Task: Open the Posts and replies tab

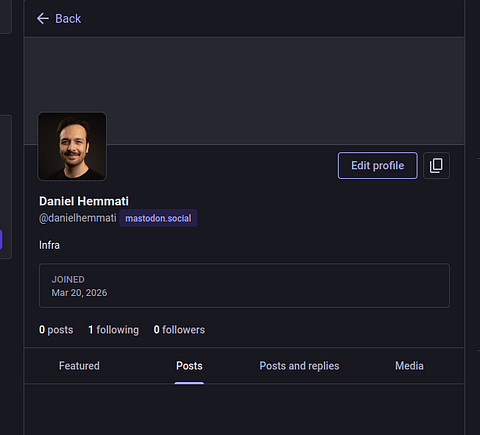Action: (299, 366)
